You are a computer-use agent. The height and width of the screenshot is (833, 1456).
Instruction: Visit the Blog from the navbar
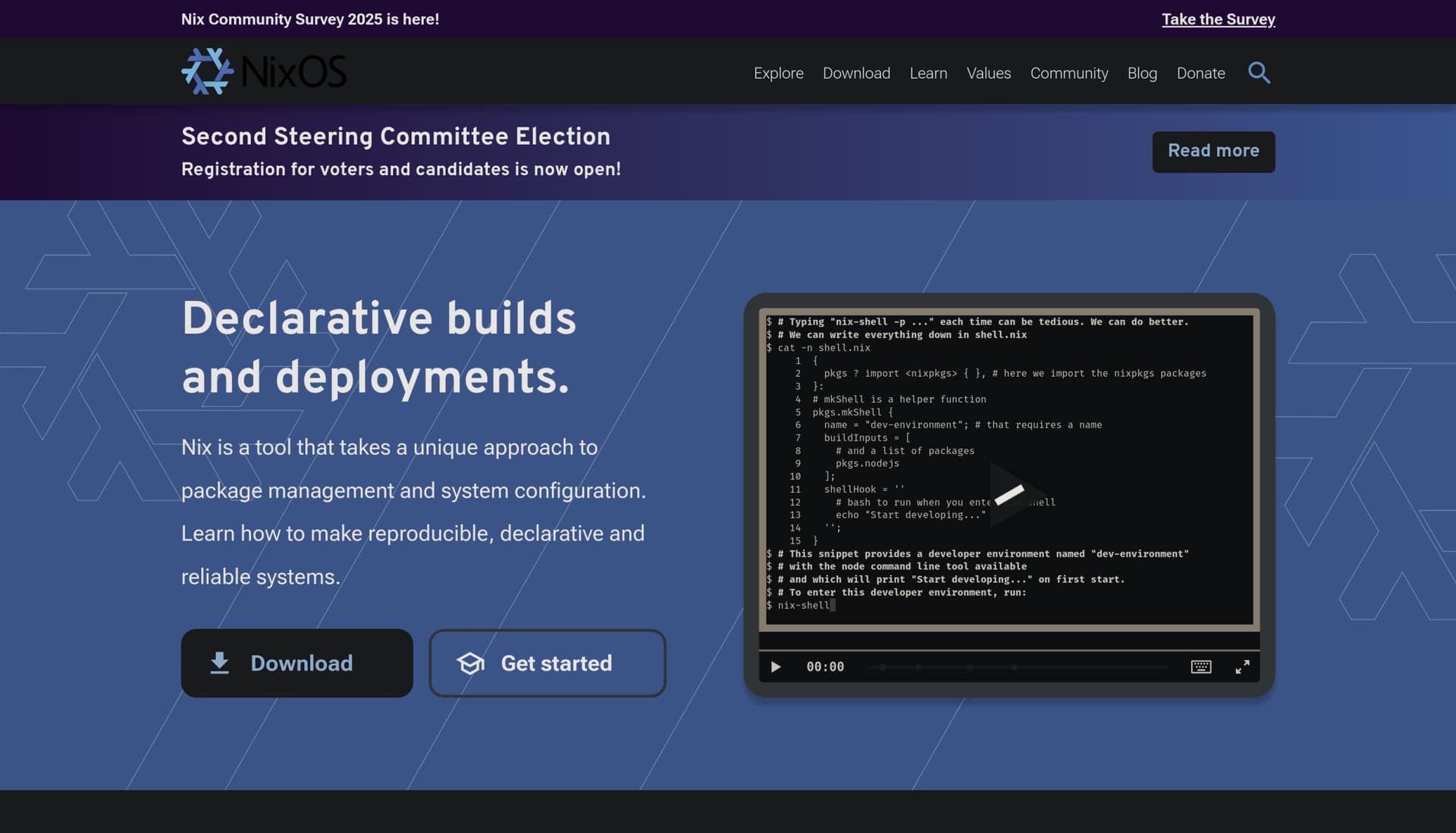pos(1142,73)
